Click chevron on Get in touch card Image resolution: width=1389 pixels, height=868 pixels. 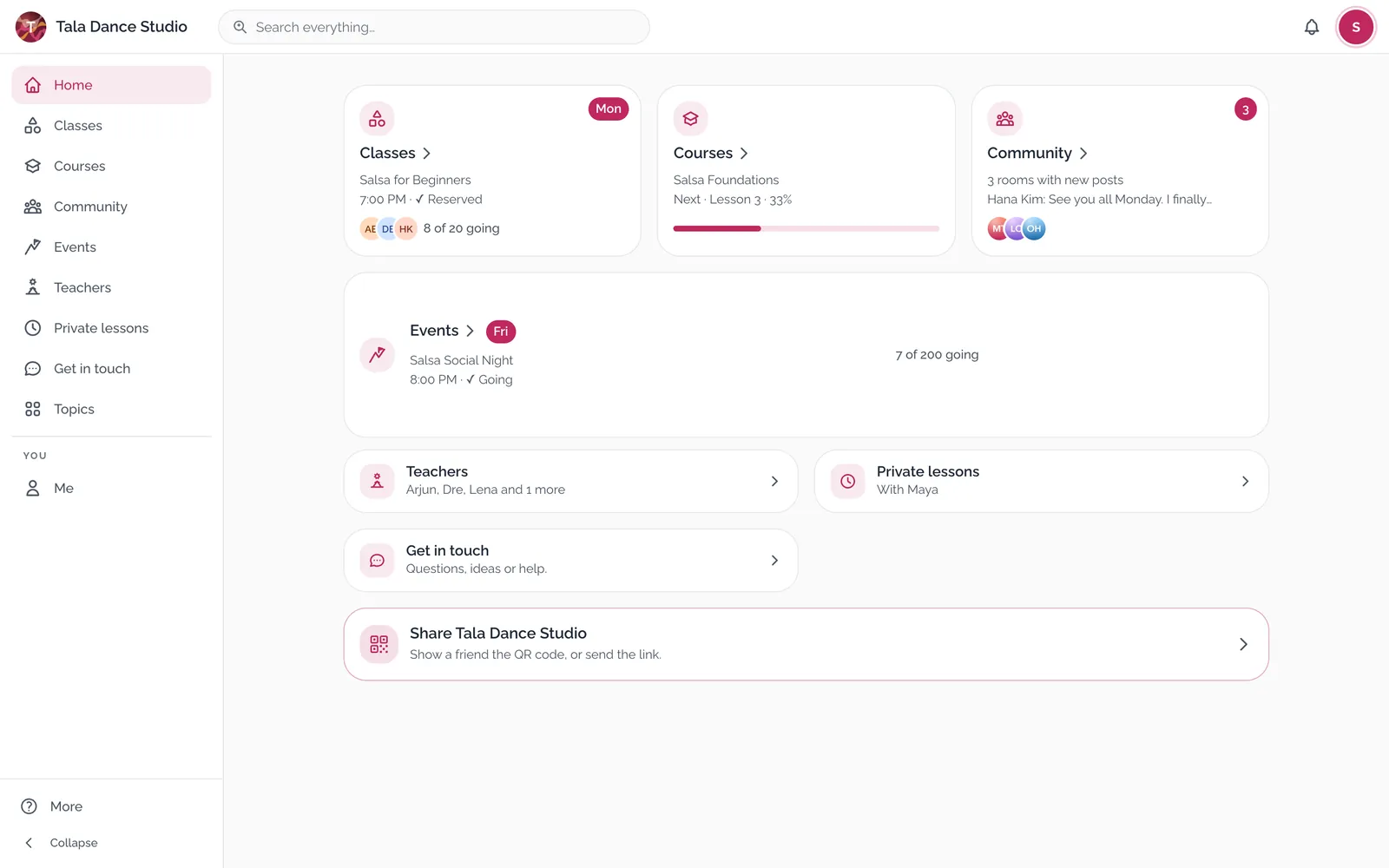click(774, 561)
